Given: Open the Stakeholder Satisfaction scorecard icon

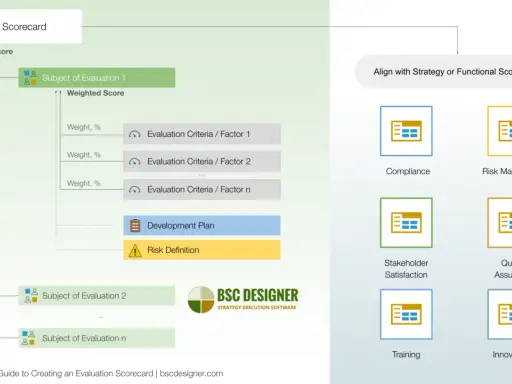Looking at the screenshot, I should [x=406, y=223].
